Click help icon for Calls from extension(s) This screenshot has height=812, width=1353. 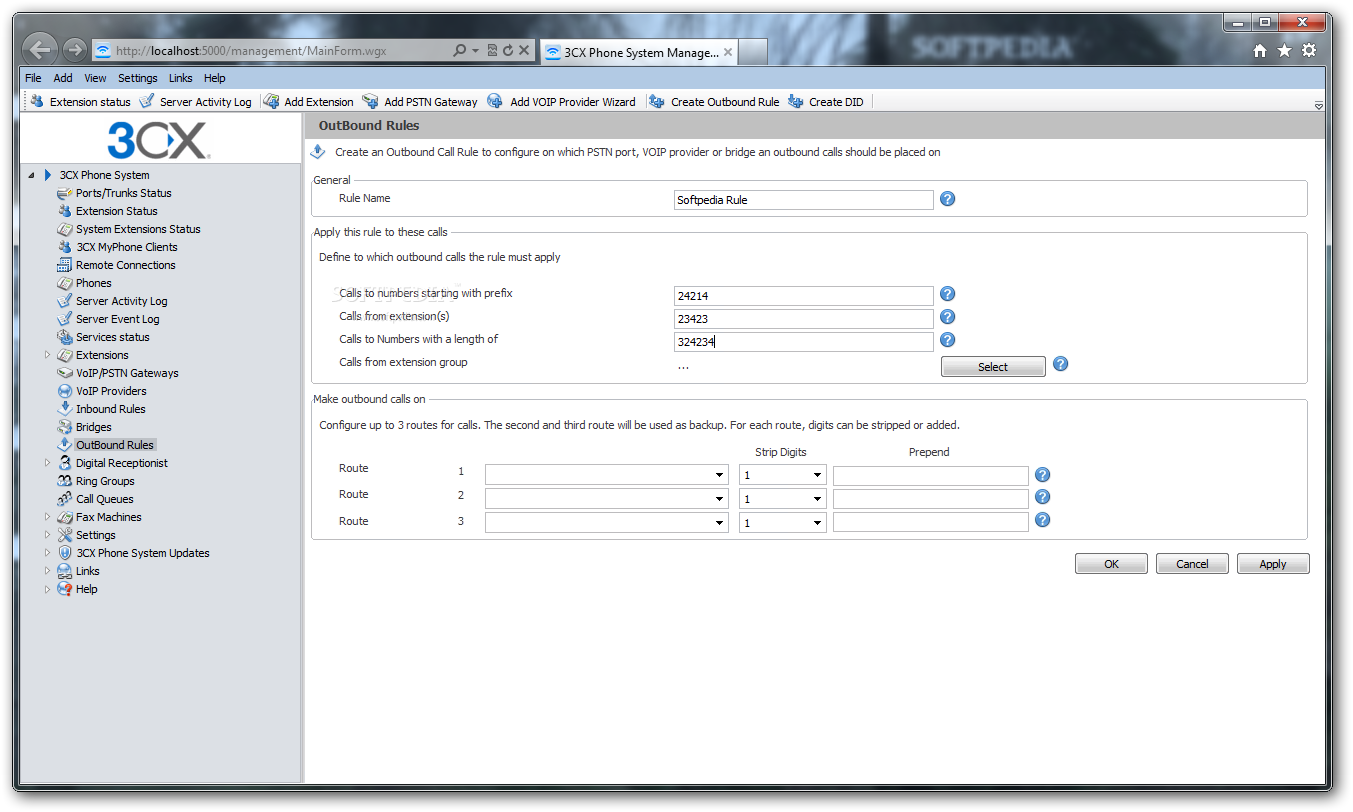[948, 318]
